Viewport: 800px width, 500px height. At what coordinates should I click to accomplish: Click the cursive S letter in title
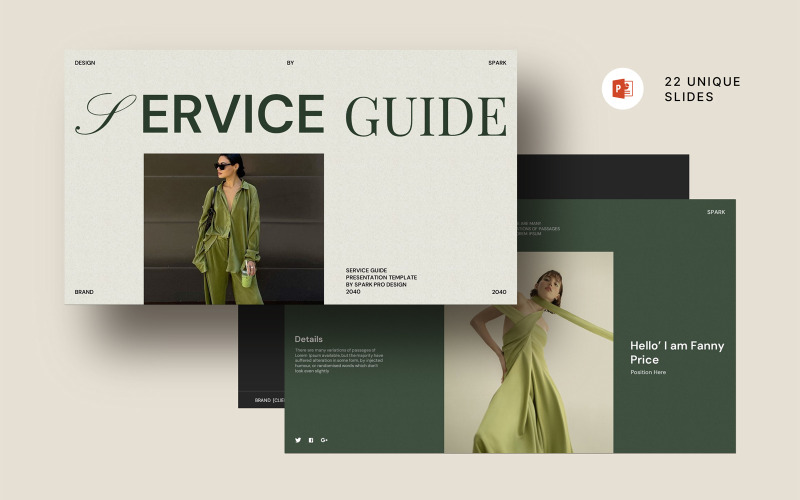point(105,114)
